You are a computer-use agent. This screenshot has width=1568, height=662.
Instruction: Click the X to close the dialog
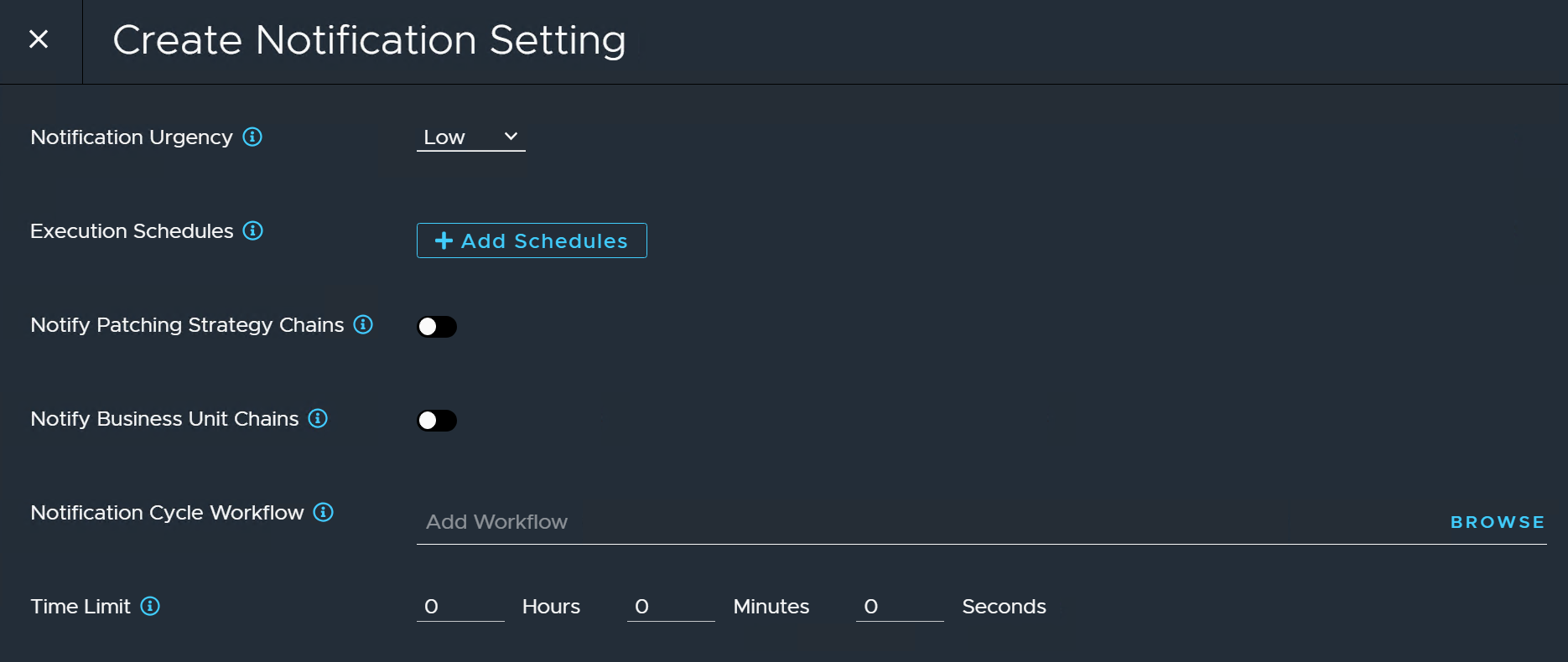click(x=39, y=39)
